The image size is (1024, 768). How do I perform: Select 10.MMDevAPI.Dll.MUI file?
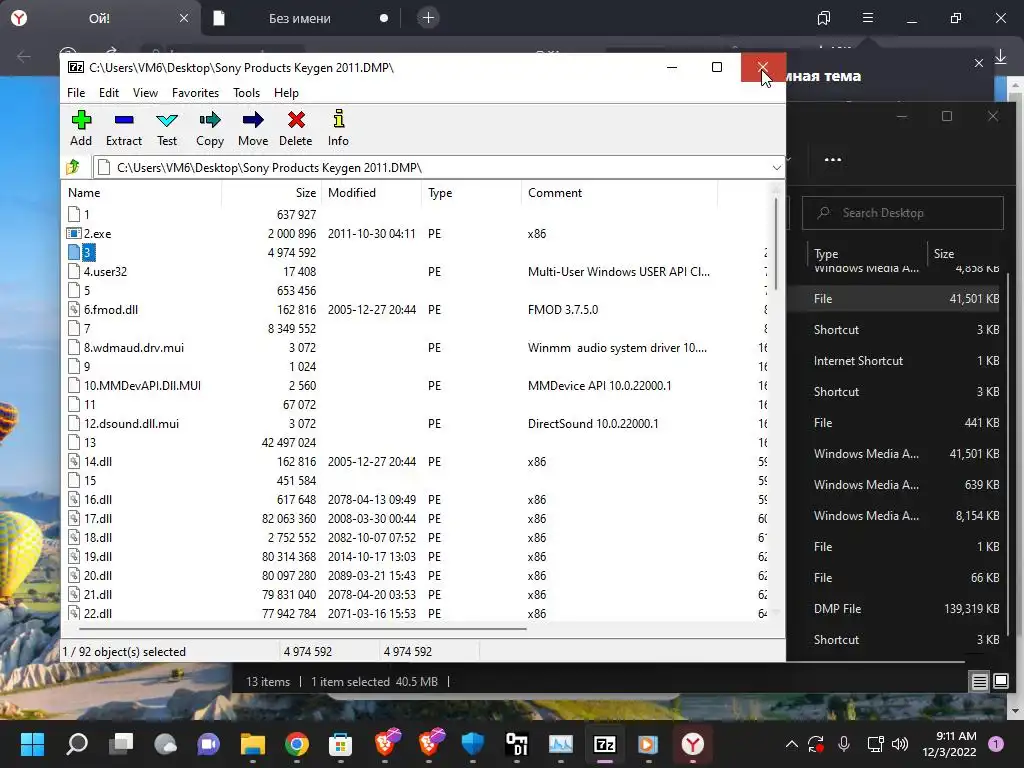142,385
